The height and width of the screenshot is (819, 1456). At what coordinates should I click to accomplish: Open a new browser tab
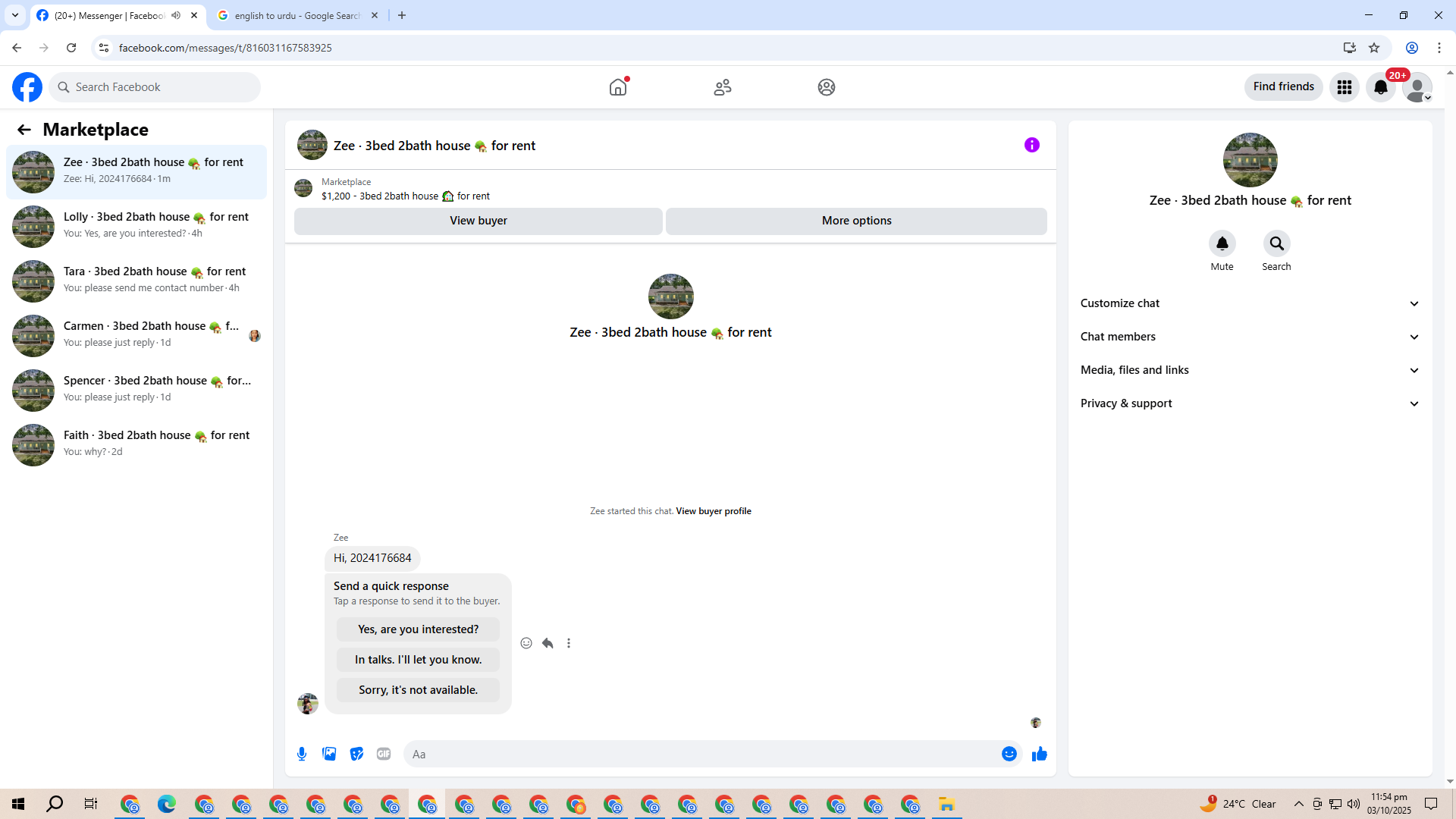click(x=402, y=15)
